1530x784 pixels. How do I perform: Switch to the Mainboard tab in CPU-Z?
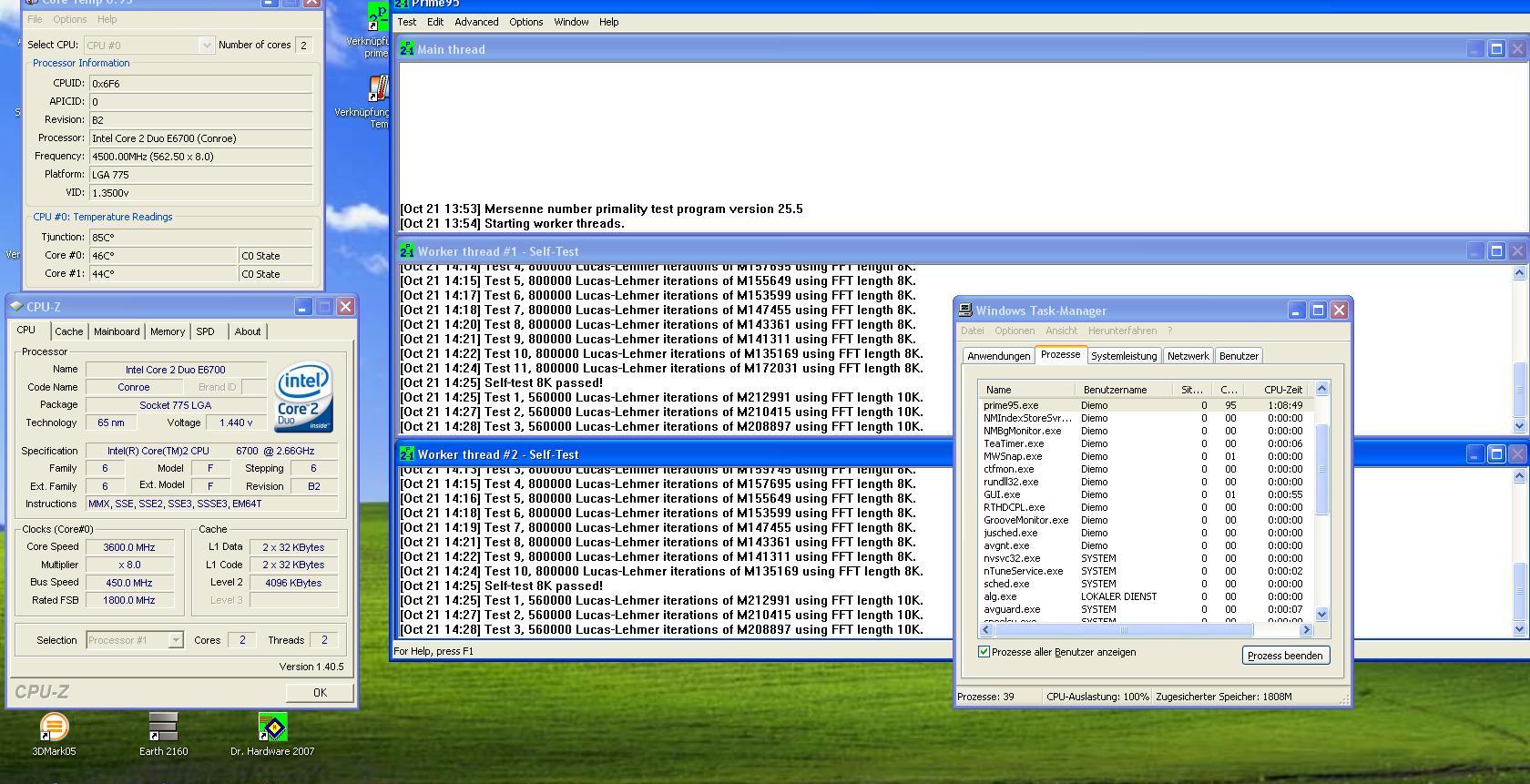tap(117, 331)
